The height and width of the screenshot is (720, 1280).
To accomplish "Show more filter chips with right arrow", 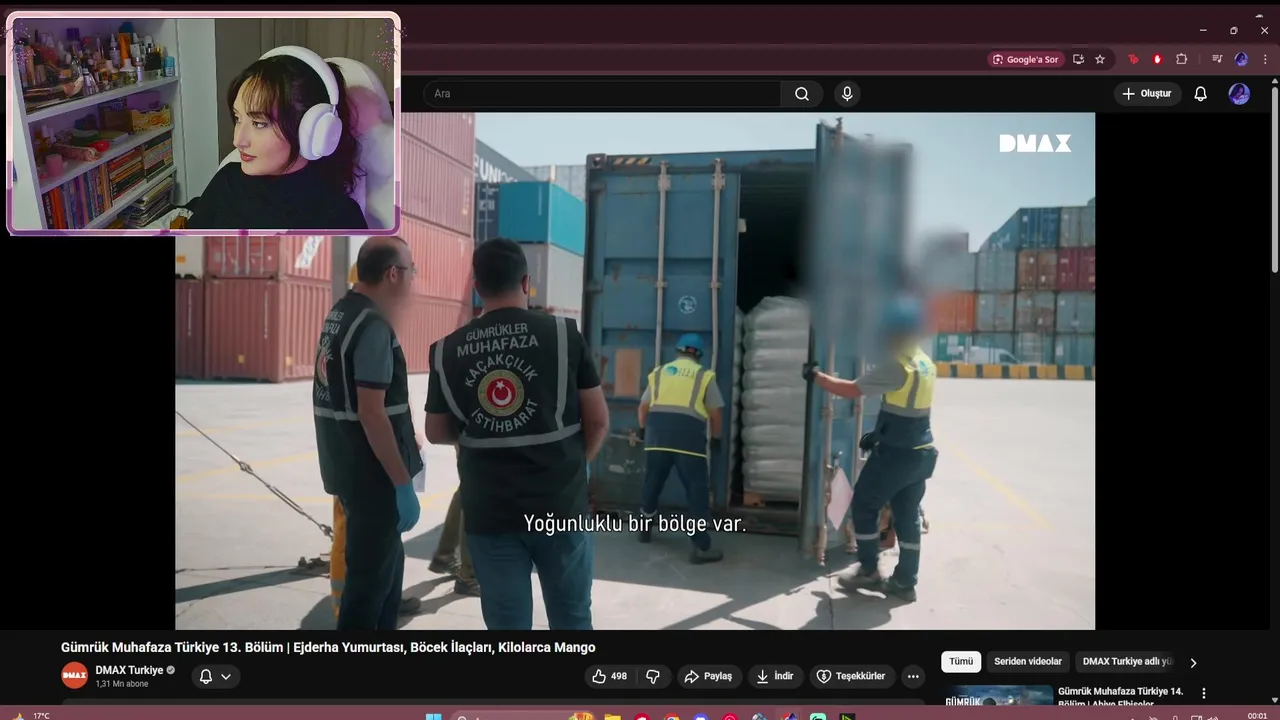I will click(1193, 662).
